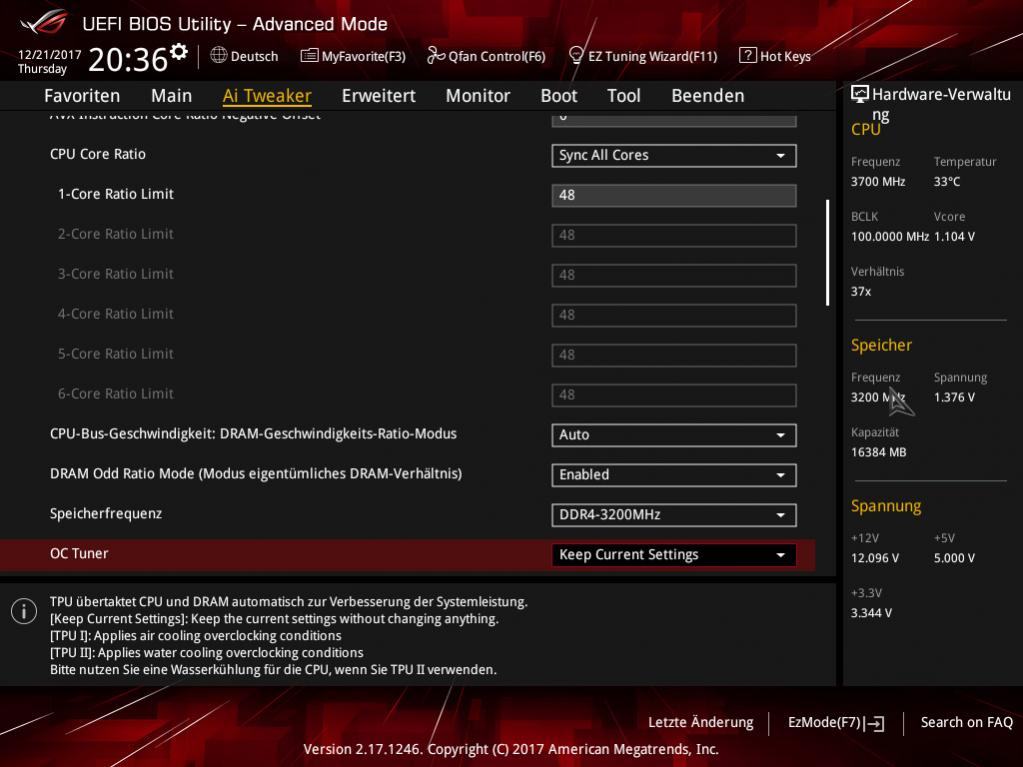Click the 4-Core Ratio Limit field

674,315
